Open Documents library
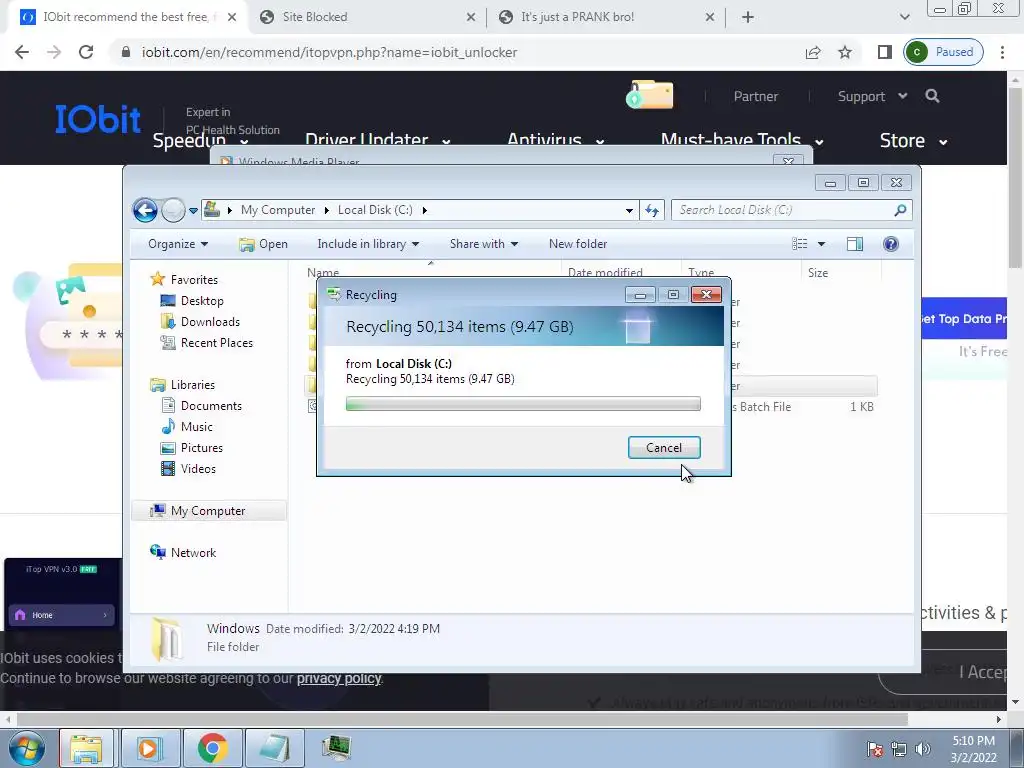The height and width of the screenshot is (768, 1024). [x=211, y=406]
